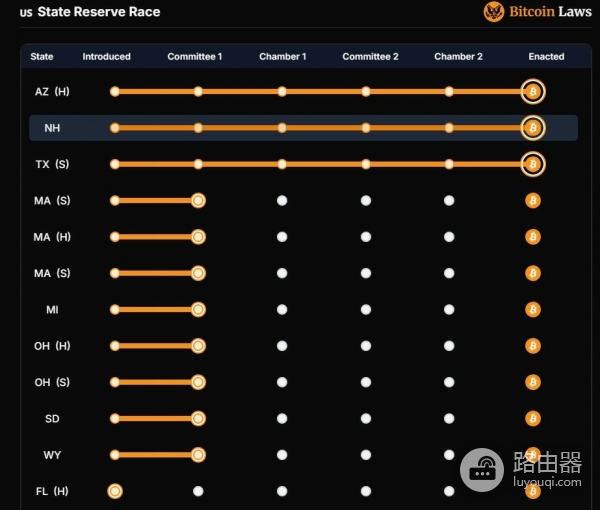Click the NH enacted Bitcoin icon

pyautogui.click(x=533, y=128)
